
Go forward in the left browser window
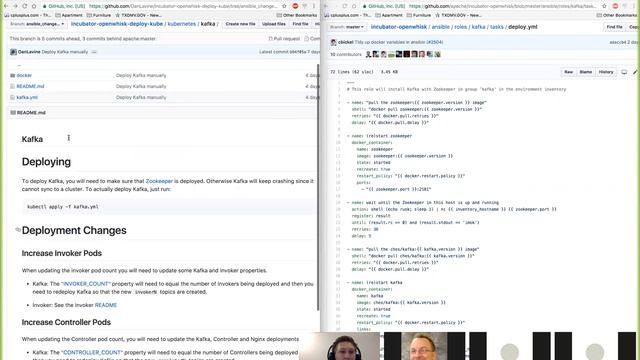(x=15, y=6)
